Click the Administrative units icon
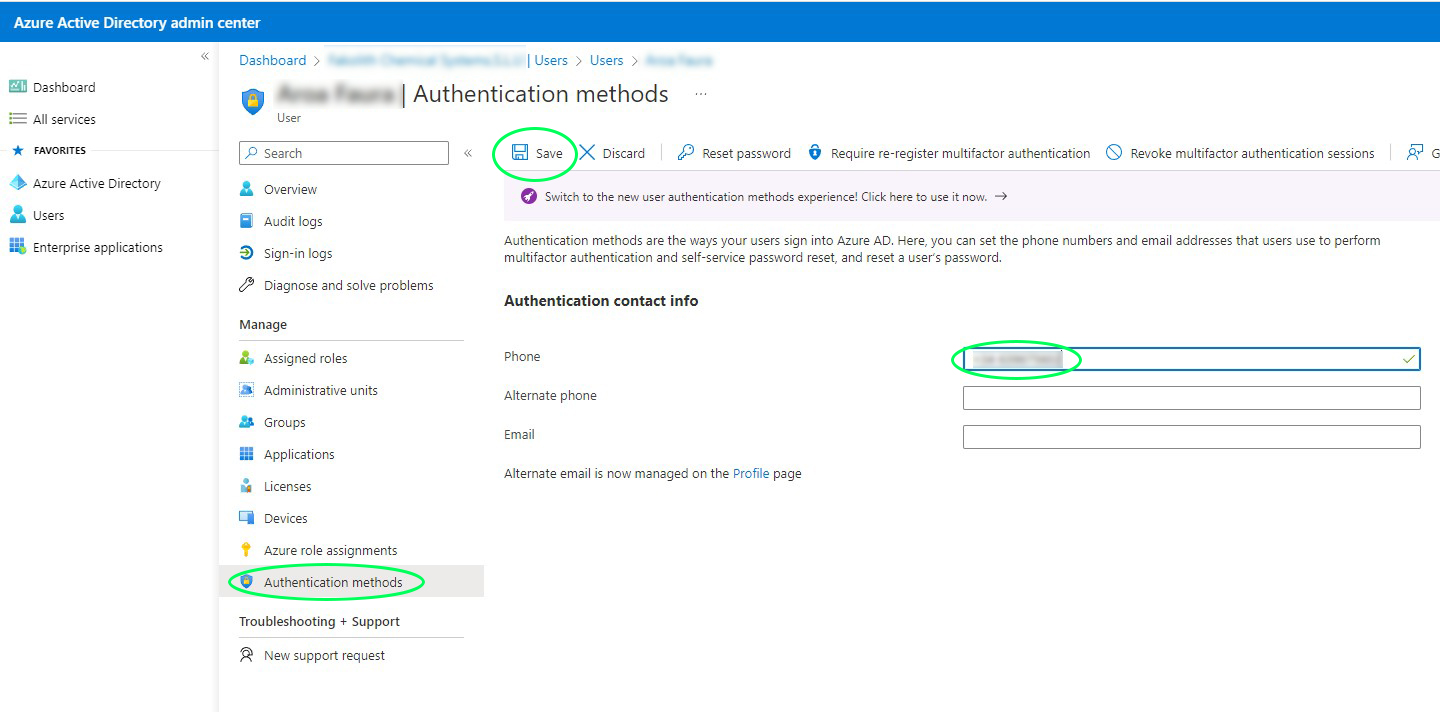Viewport: 1440px width, 712px height. point(247,390)
